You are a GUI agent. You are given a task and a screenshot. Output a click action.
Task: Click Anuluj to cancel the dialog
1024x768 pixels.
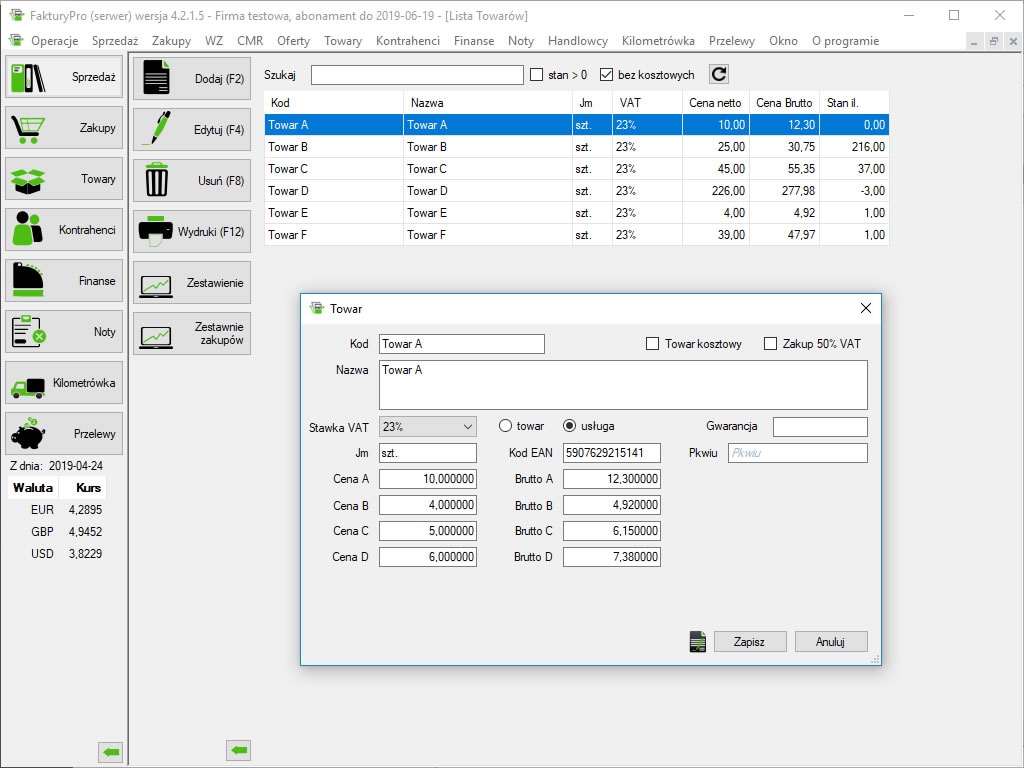pyautogui.click(x=830, y=642)
